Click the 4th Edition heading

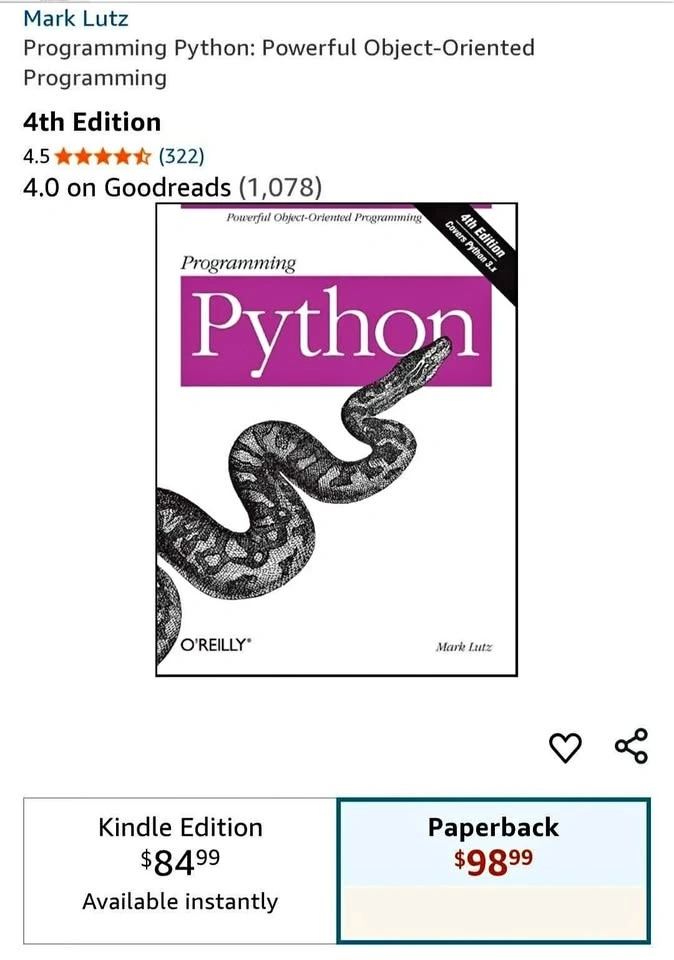92,122
